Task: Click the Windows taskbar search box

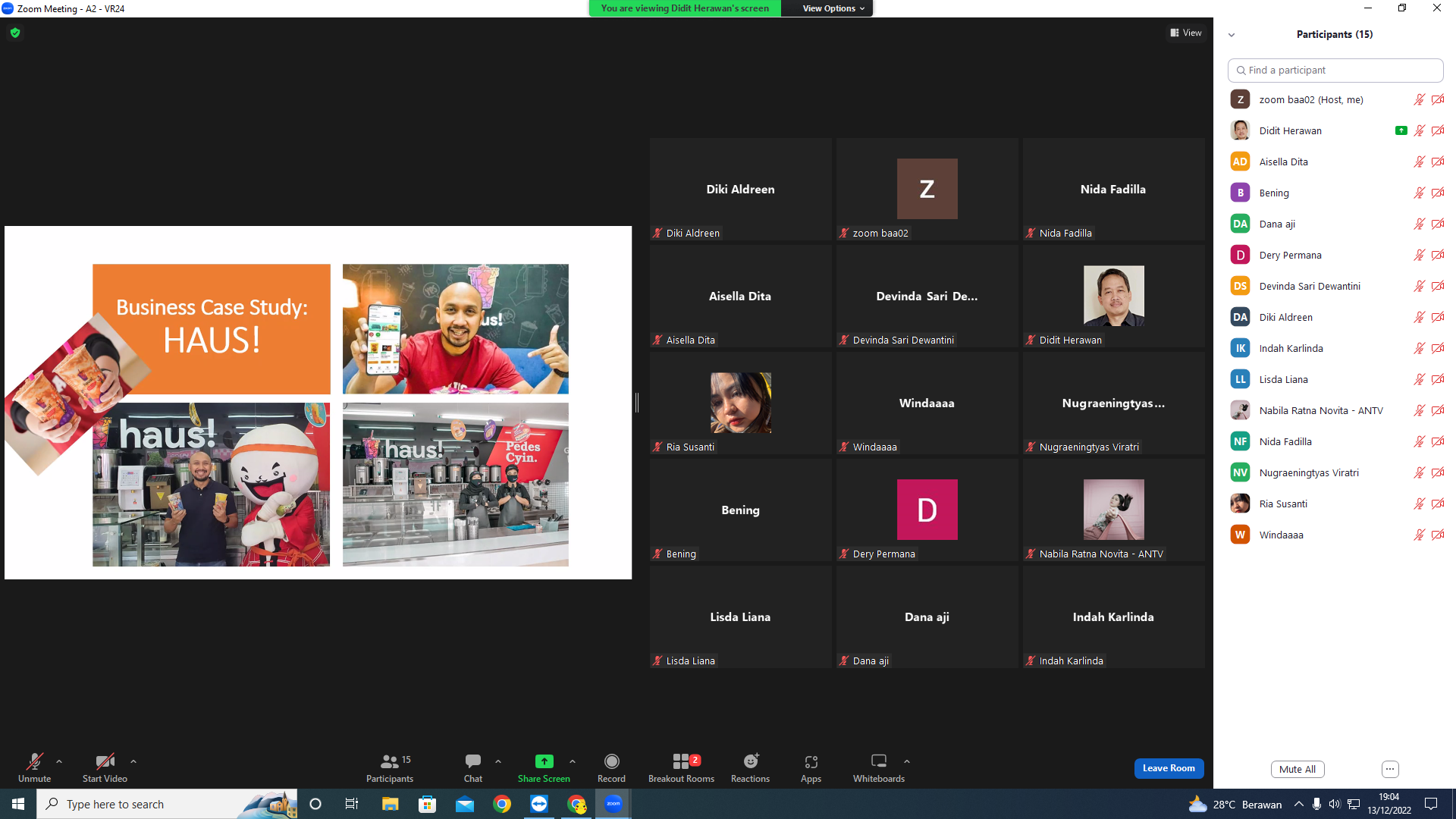Action: (x=167, y=804)
